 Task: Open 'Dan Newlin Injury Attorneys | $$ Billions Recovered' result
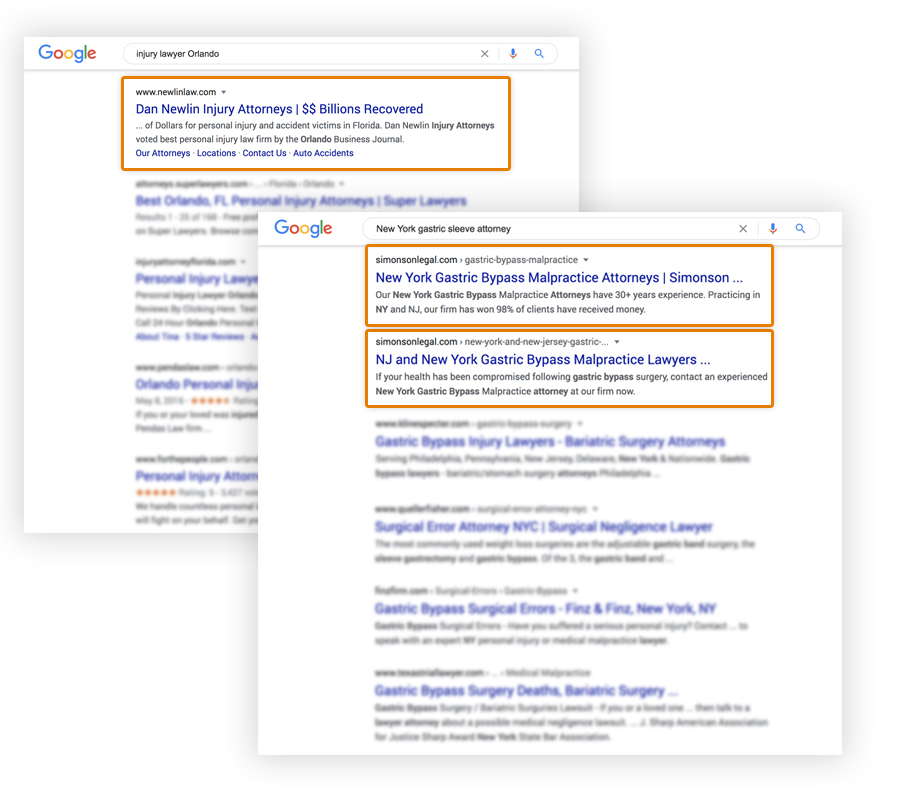pyautogui.click(x=279, y=108)
